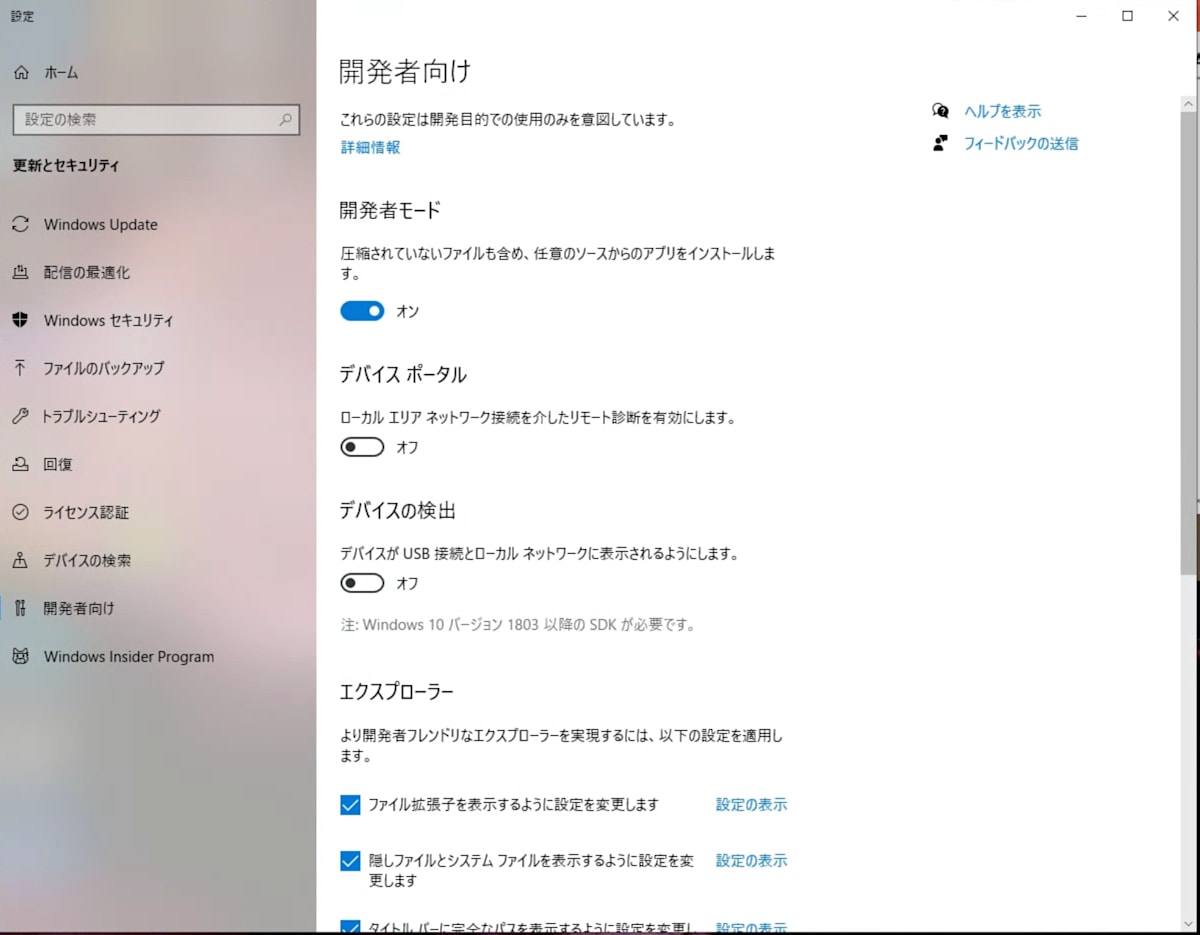The image size is (1200, 935).
Task: Uncheck the 隠しファイルとシステム ファイル checkbox
Action: point(350,861)
